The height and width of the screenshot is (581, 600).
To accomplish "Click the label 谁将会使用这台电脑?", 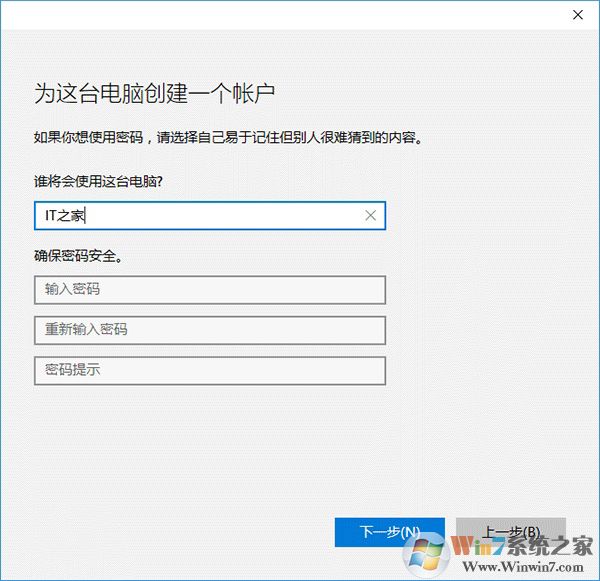I will pos(98,181).
